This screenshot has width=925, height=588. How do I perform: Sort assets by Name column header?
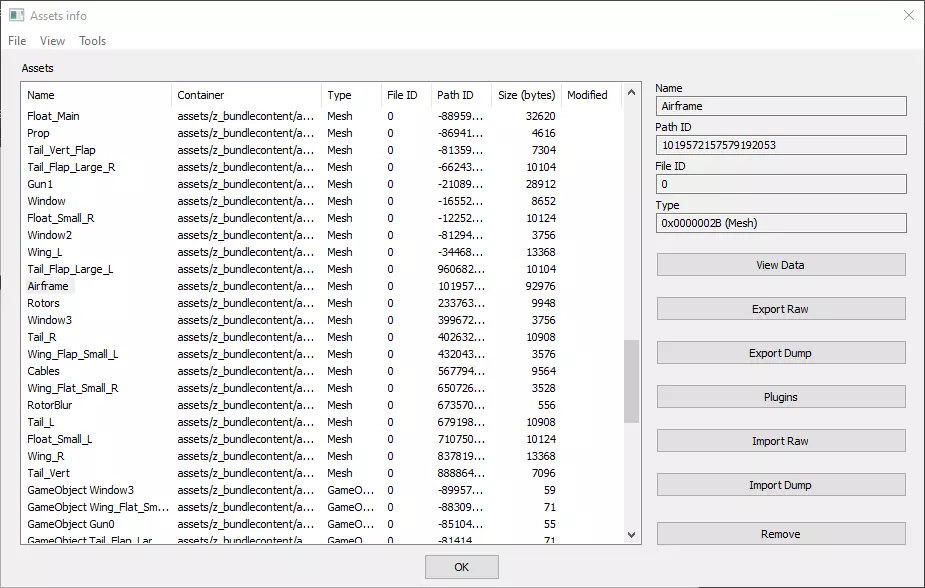coord(96,95)
